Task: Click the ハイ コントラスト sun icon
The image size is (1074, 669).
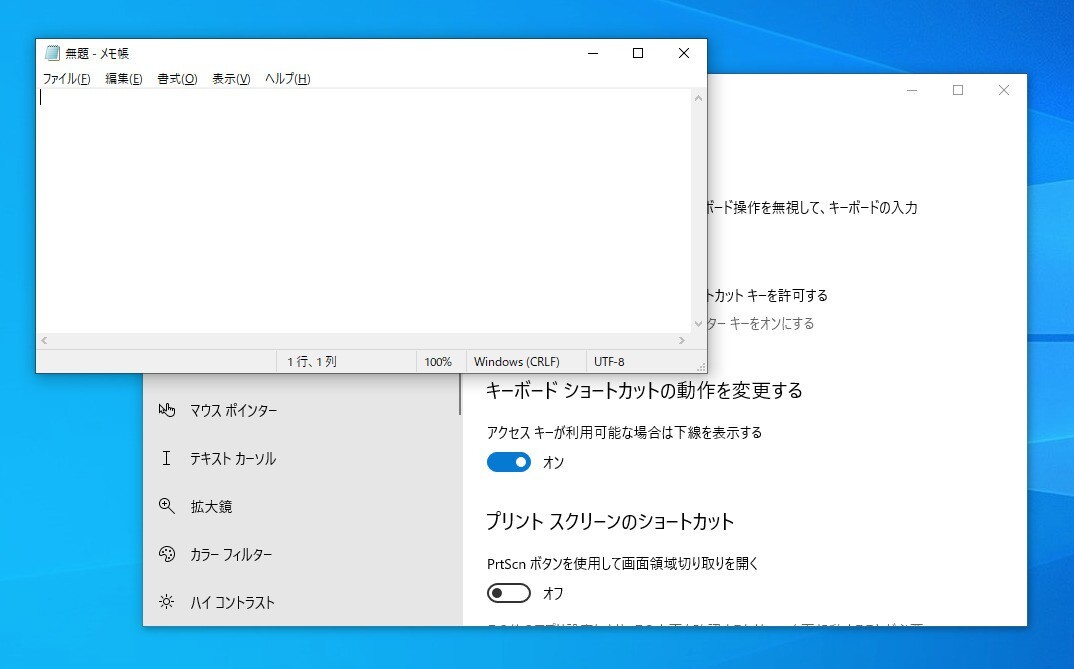Action: coord(166,602)
